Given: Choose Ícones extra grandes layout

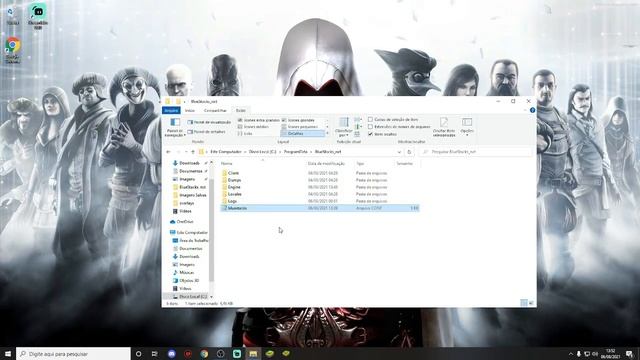Looking at the screenshot, I should point(259,120).
